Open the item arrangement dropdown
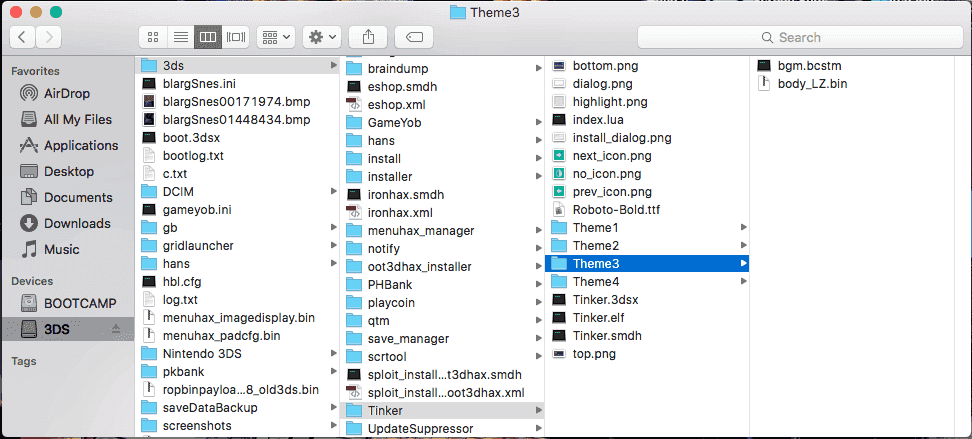 275,37
